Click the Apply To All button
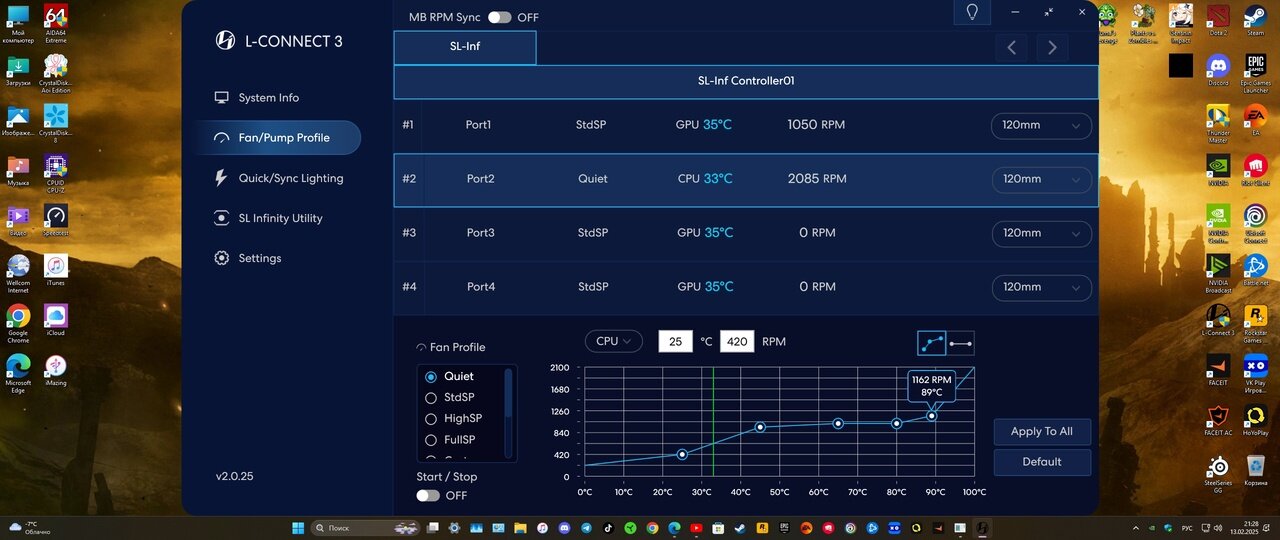This screenshot has height=540, width=1280. point(1041,431)
